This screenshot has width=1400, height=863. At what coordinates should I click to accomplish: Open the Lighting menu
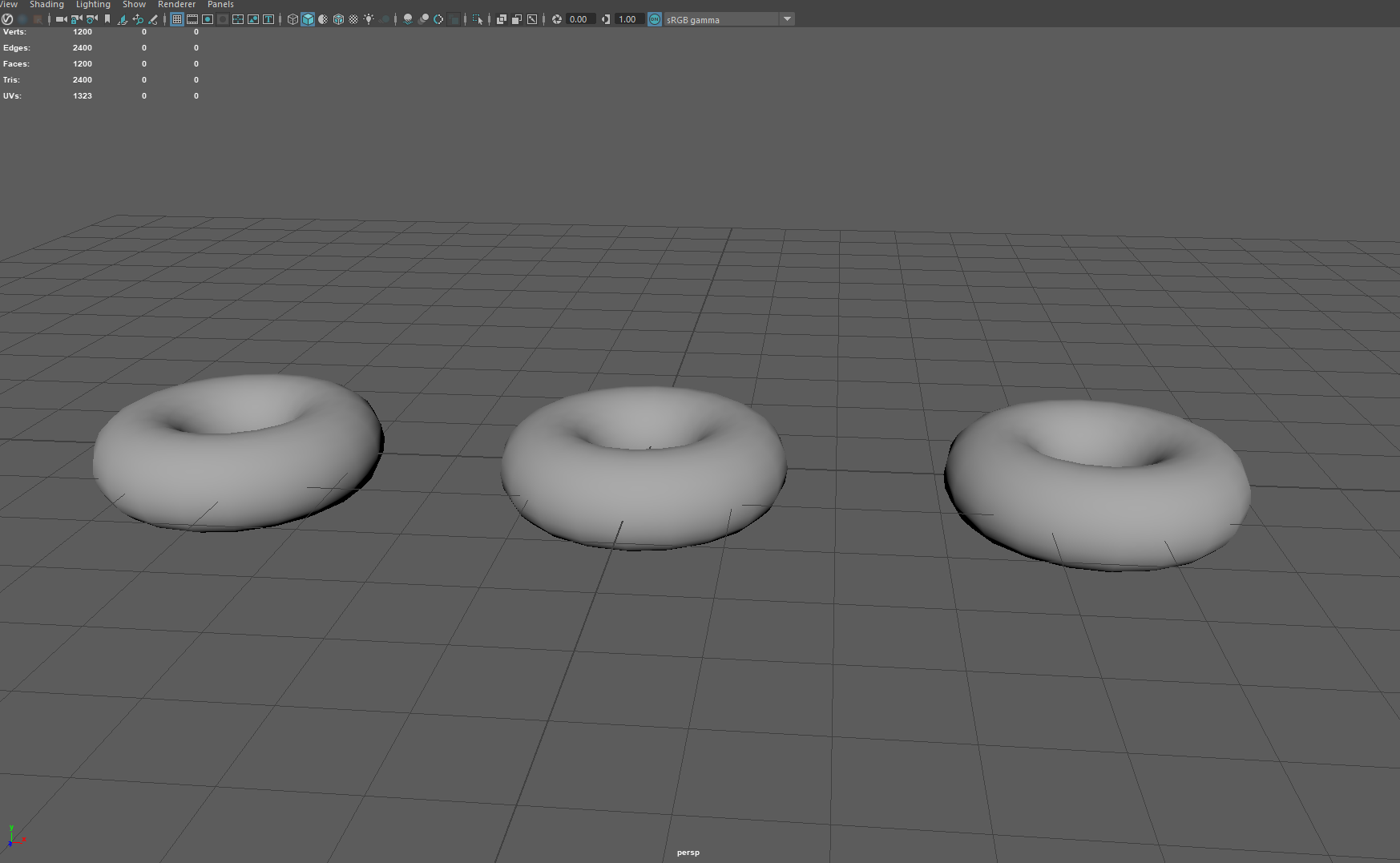[93, 5]
